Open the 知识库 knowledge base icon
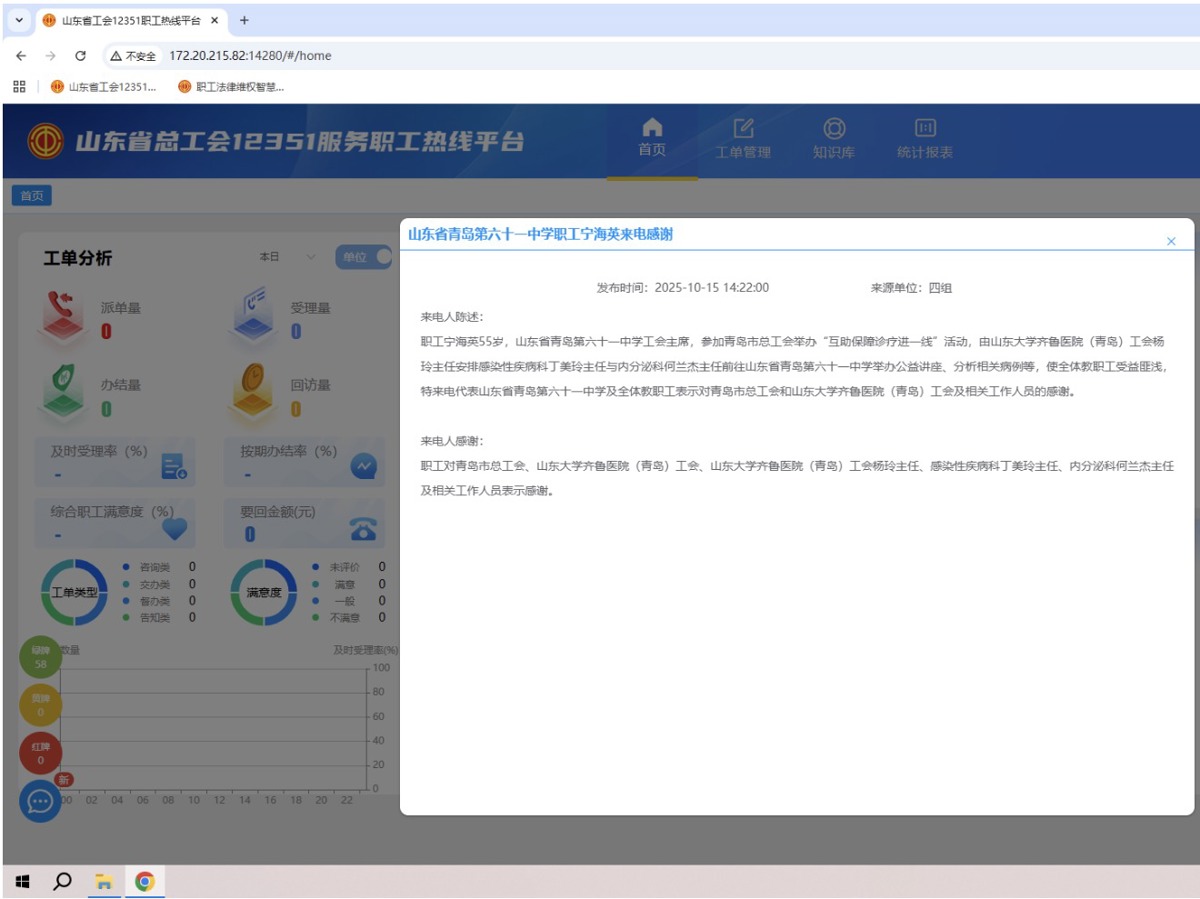This screenshot has width=1200, height=899. click(833, 130)
